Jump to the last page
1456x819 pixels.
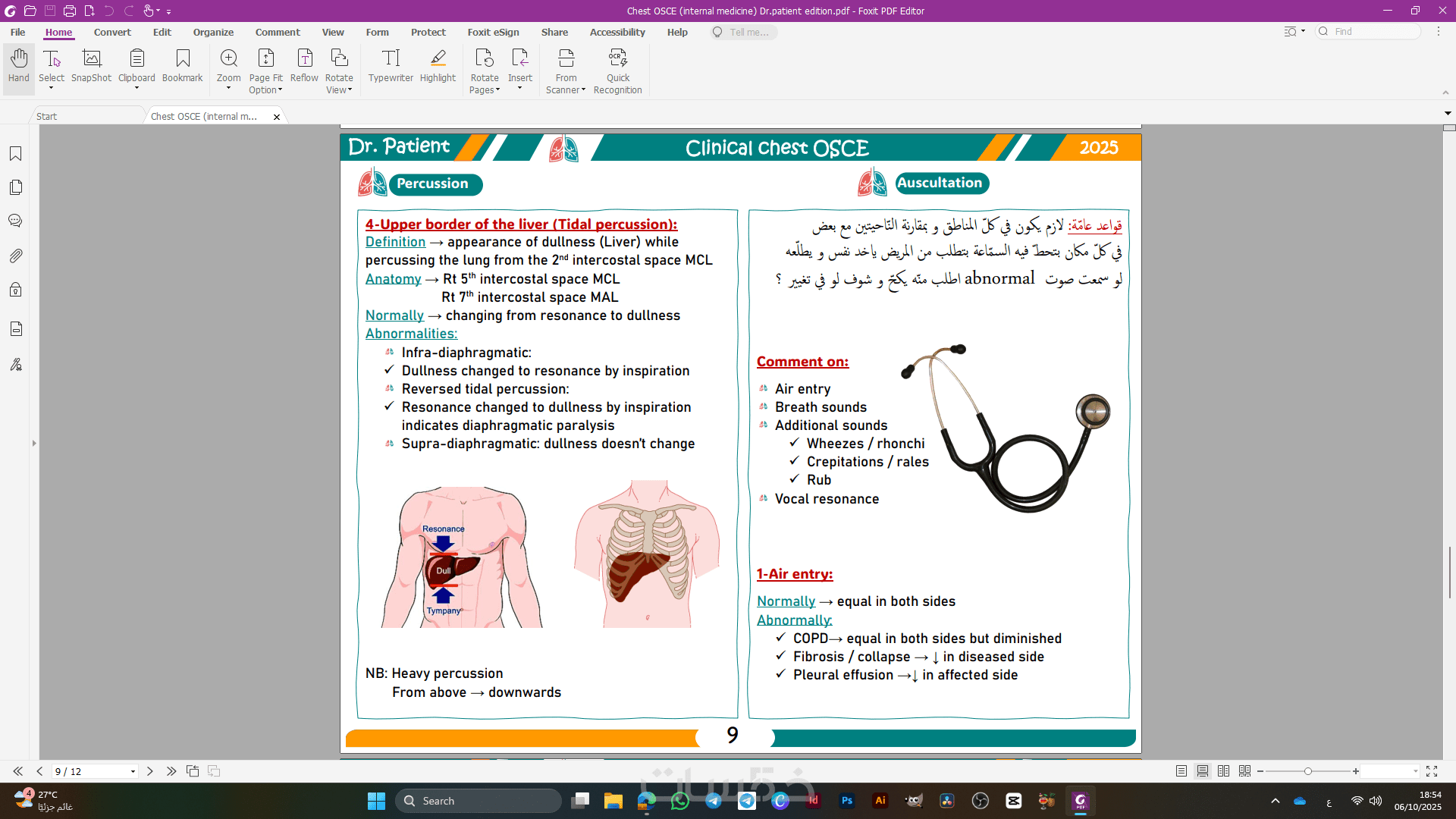click(x=171, y=771)
